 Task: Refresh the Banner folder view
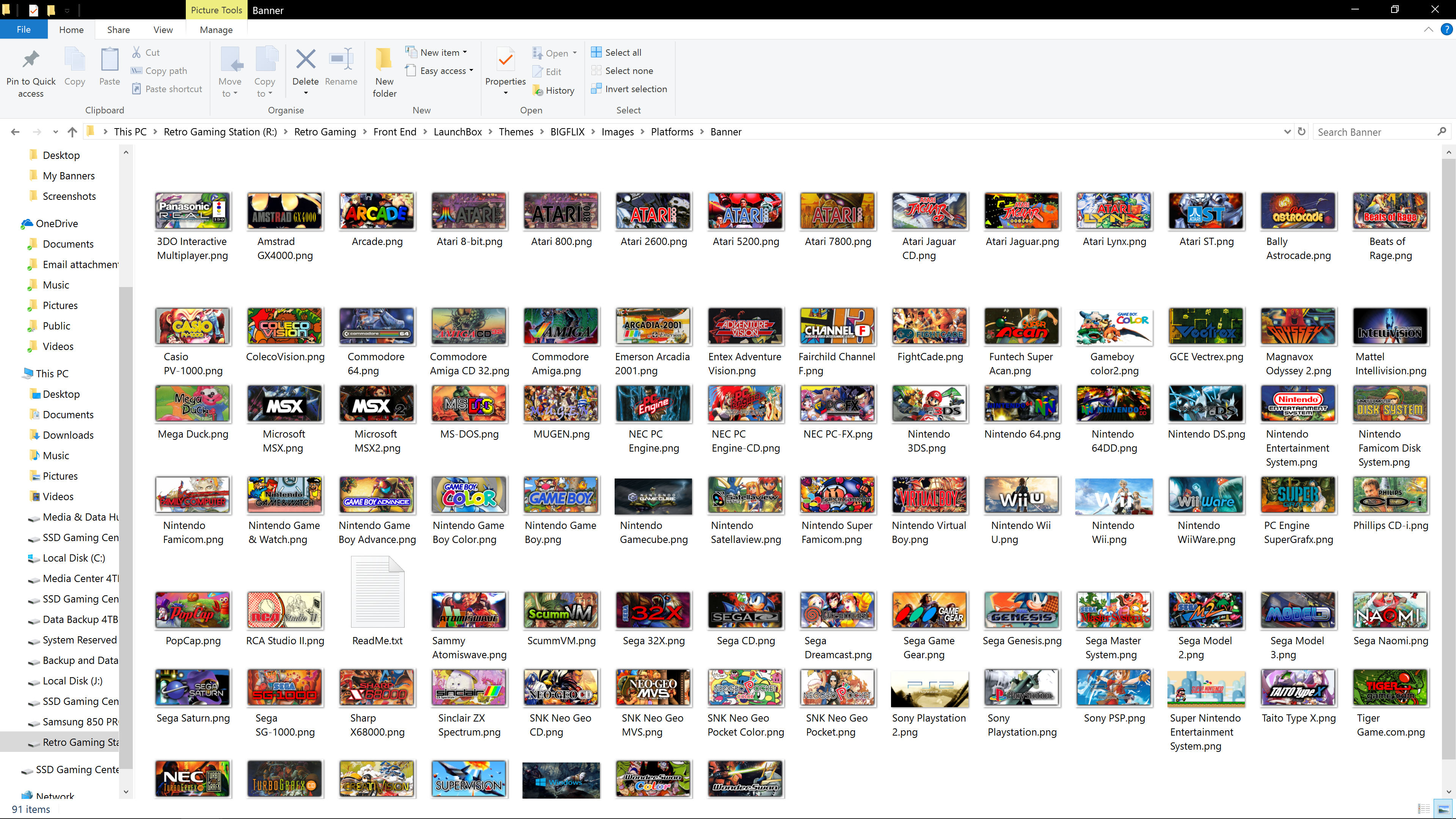(x=1302, y=132)
